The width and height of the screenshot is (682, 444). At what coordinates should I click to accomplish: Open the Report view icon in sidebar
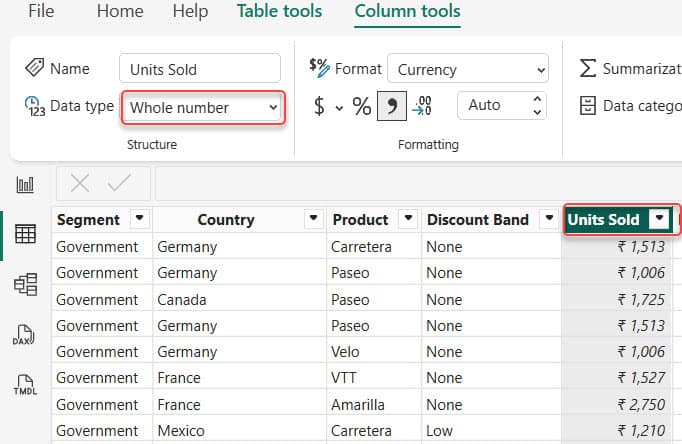25,185
